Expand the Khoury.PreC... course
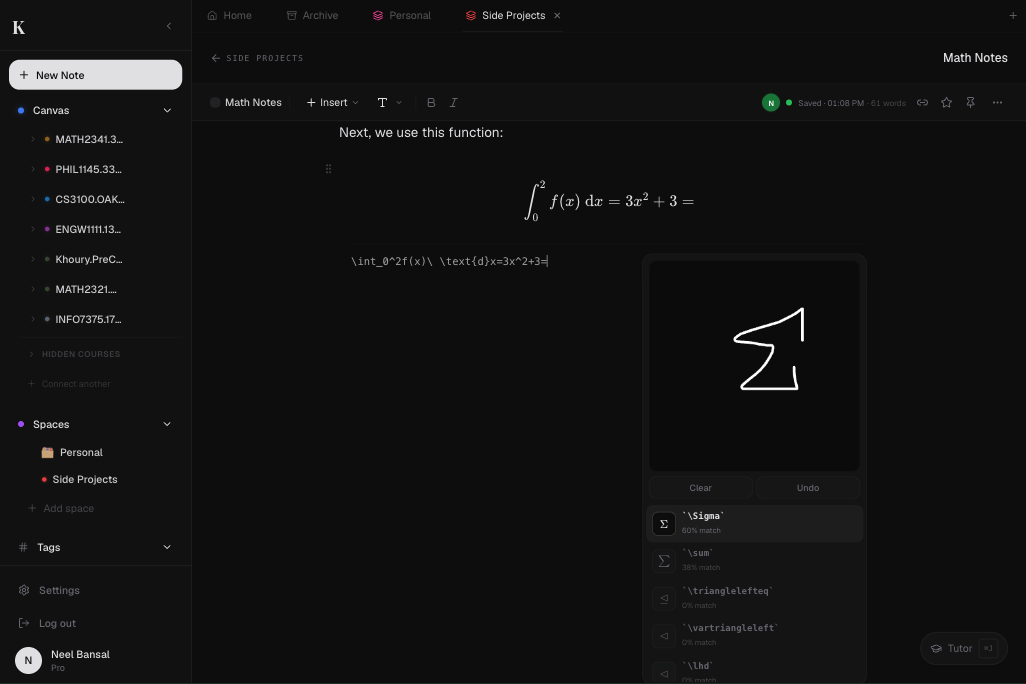1026x684 pixels. 33,259
